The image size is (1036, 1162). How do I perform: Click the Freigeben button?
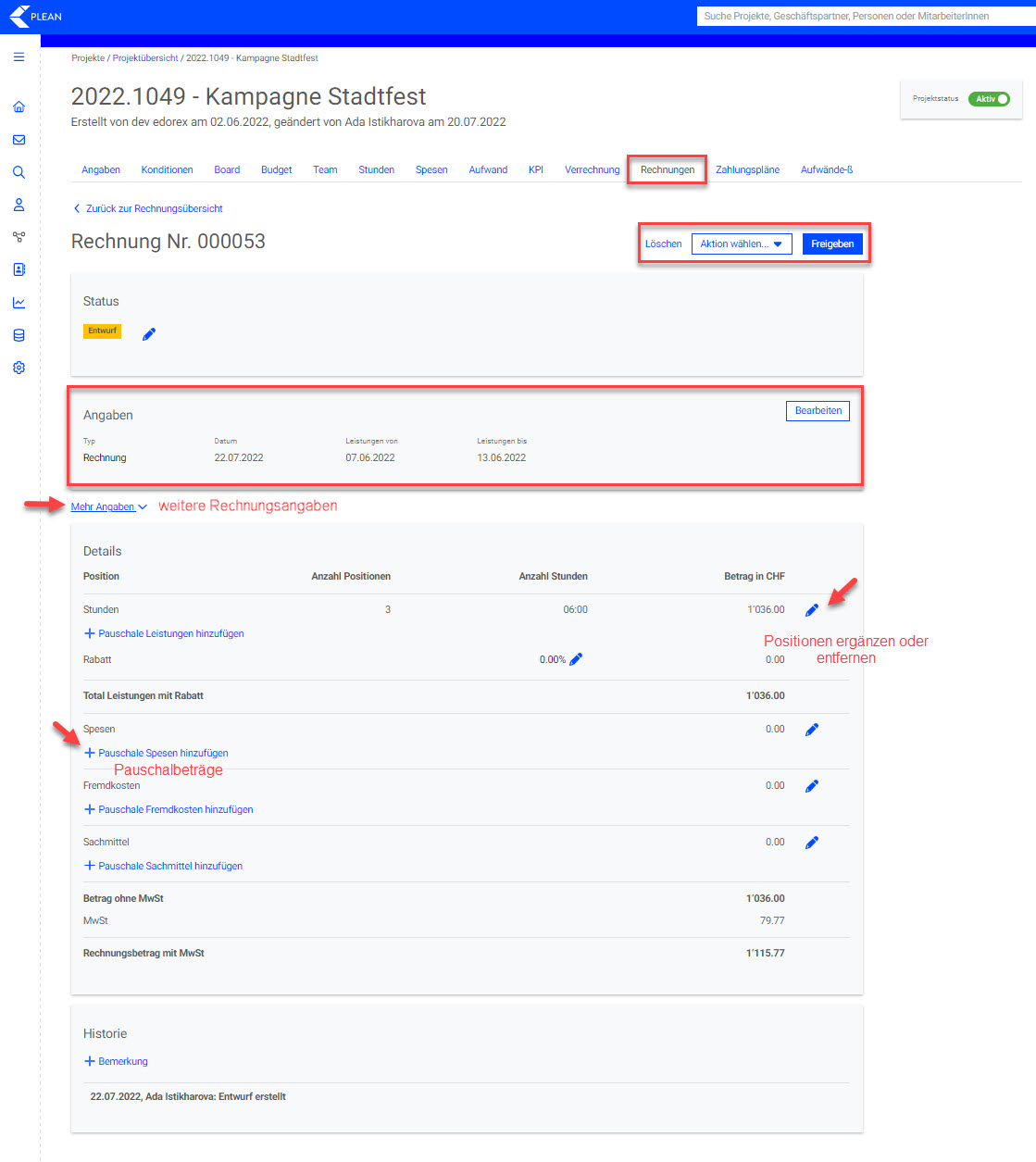point(832,244)
